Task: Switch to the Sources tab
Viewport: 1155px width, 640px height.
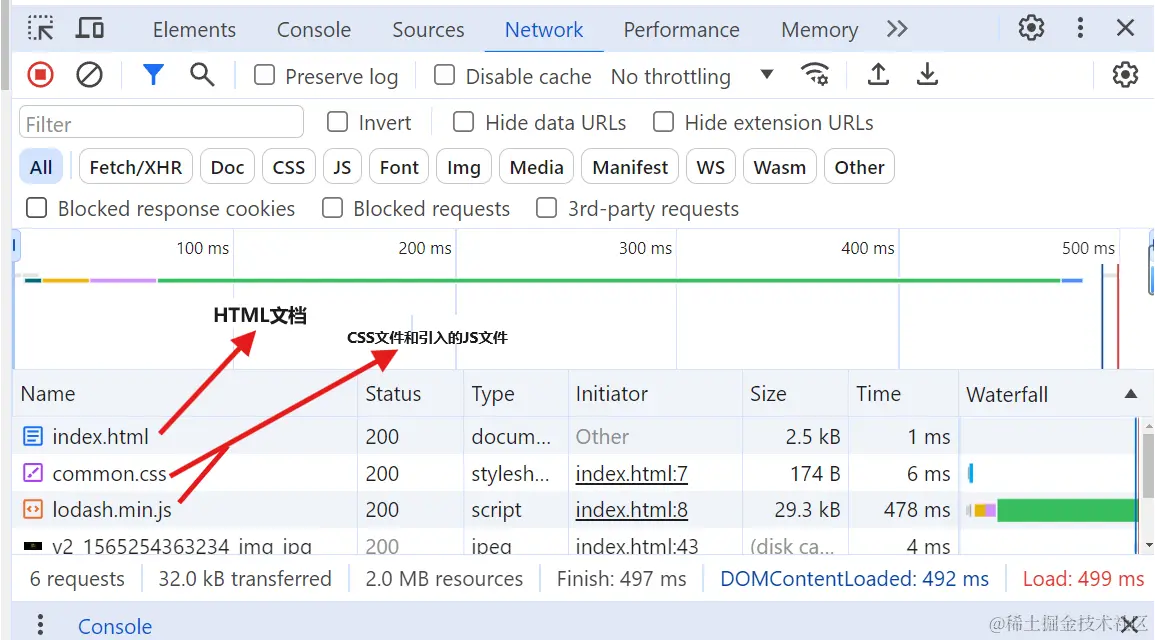Action: [428, 30]
